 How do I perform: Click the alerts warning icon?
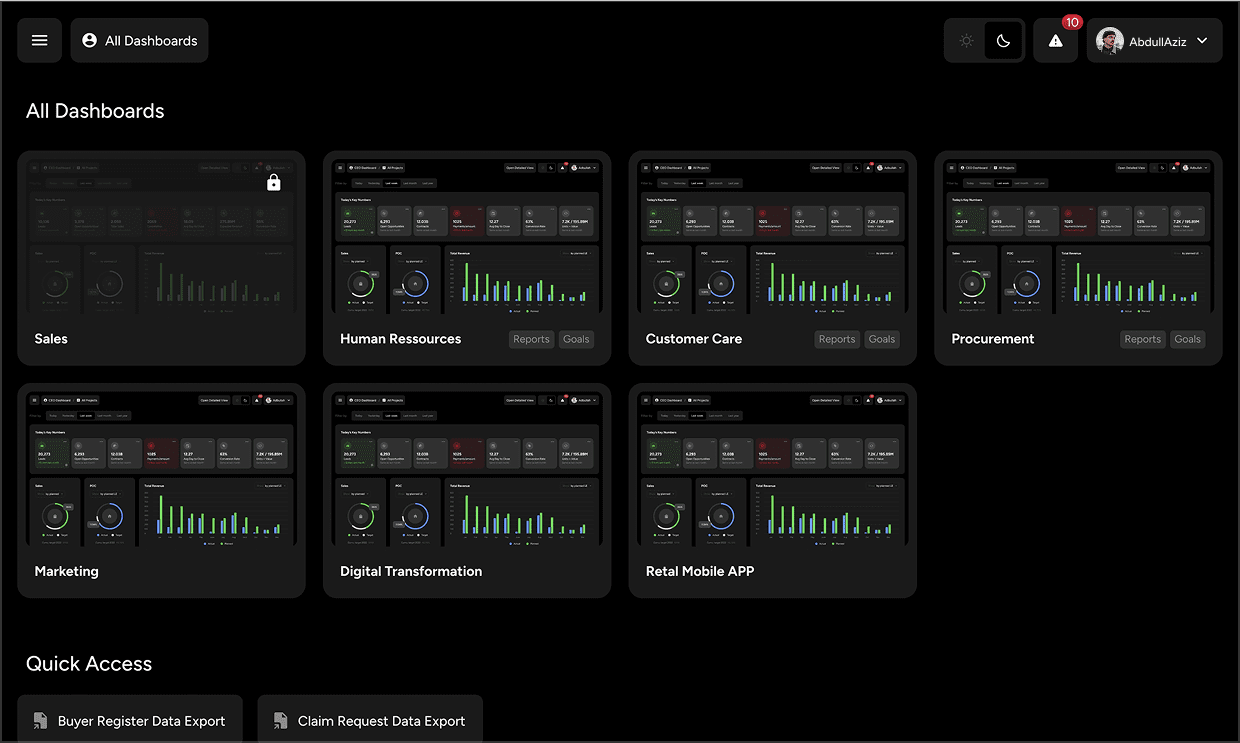coord(1055,41)
